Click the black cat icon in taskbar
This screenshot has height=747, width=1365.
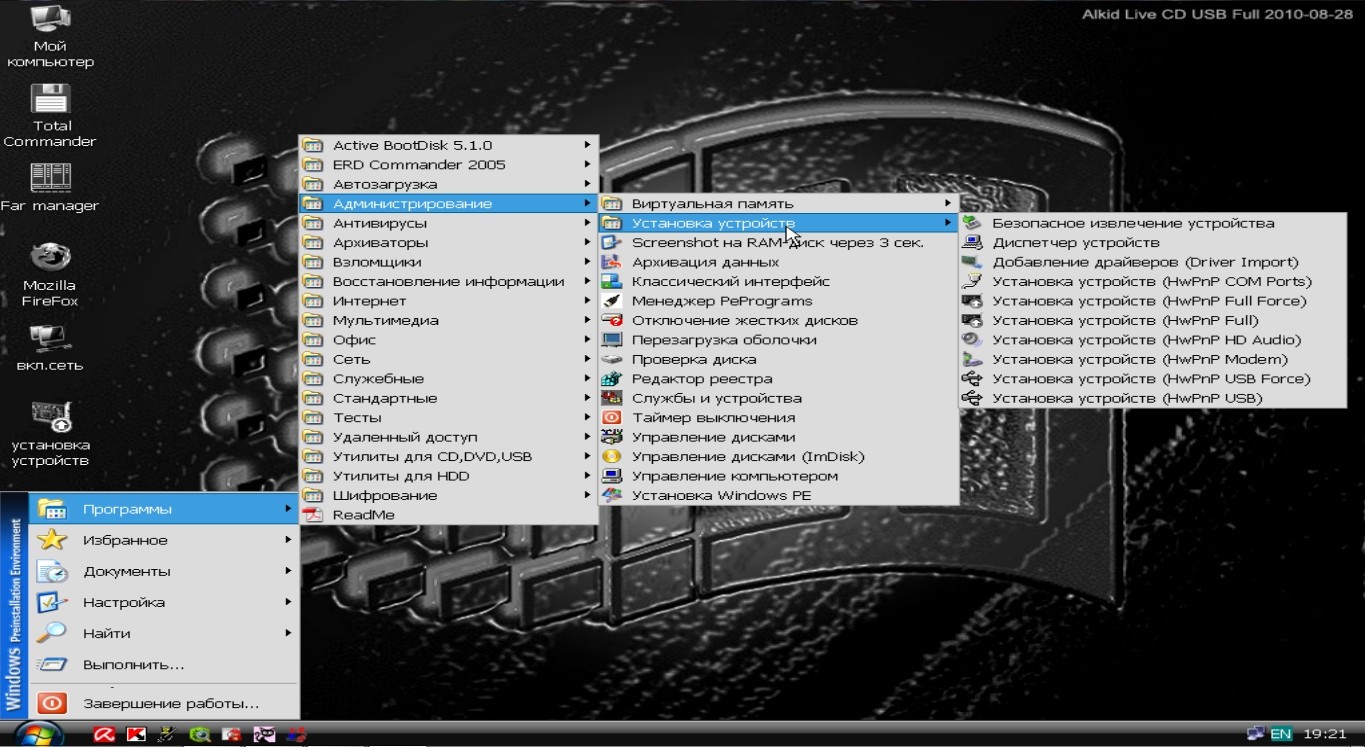(264, 734)
